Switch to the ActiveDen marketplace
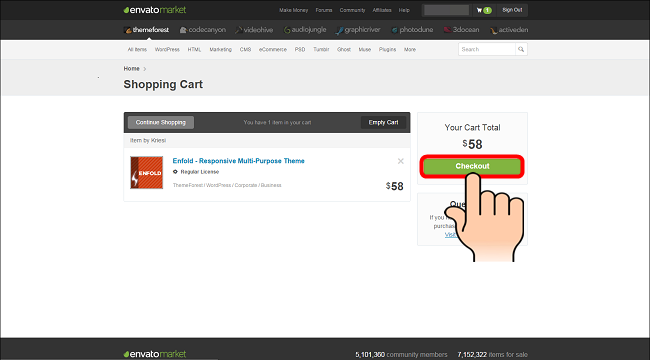The width and height of the screenshot is (650, 360). point(509,30)
